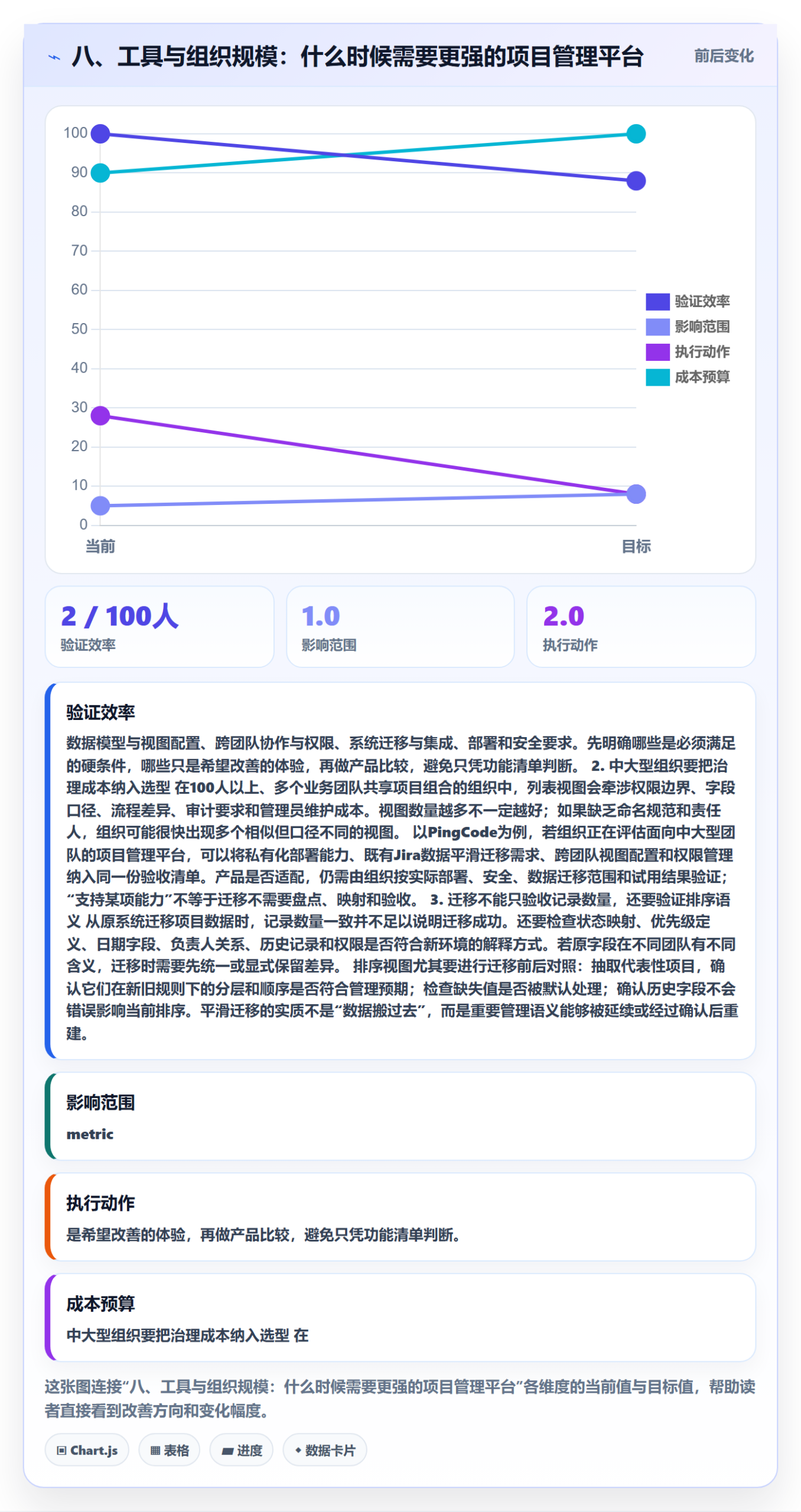The width and height of the screenshot is (801, 1512).
Task: Click the 验证效率 data point at 目标
Action: coord(636,181)
